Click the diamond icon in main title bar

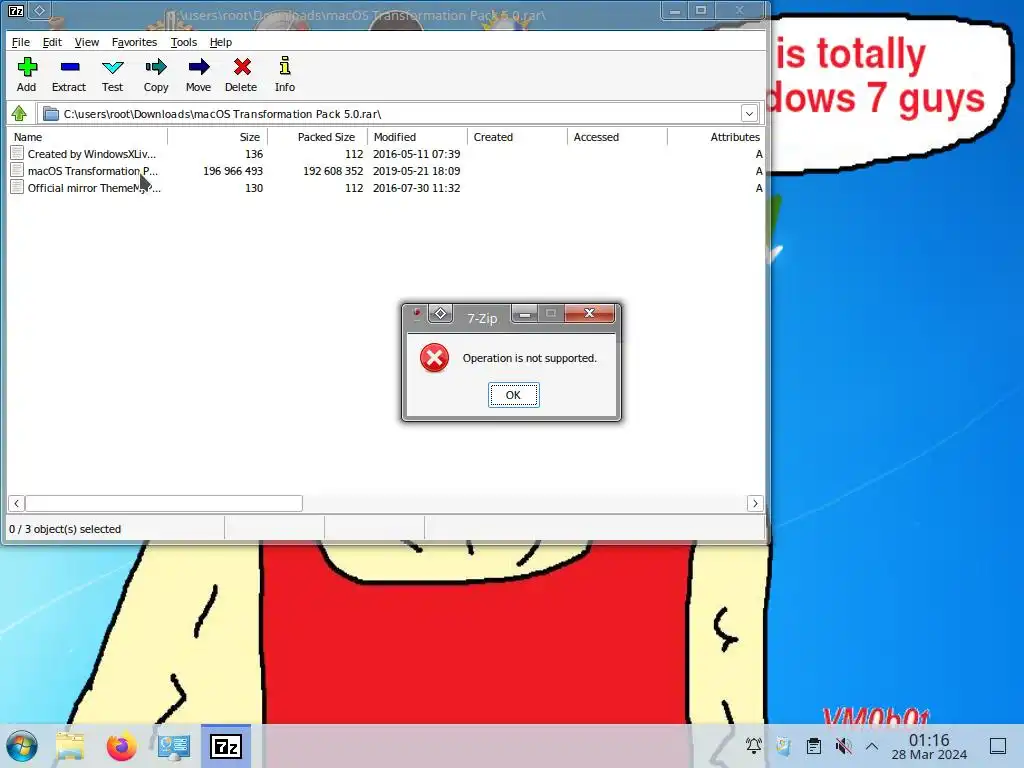point(39,10)
